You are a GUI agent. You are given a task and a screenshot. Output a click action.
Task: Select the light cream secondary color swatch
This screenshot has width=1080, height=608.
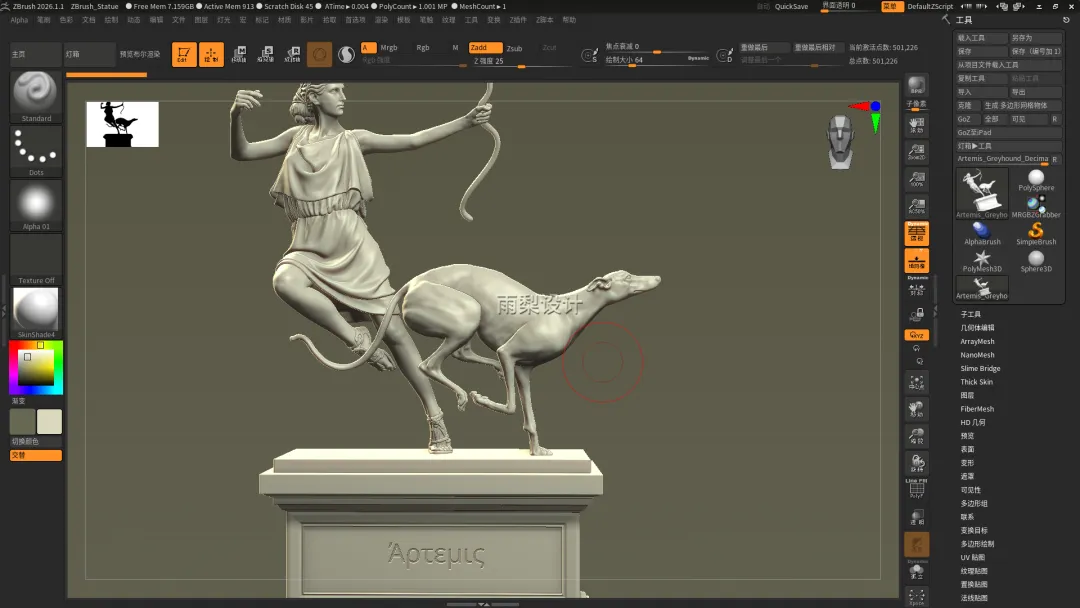(49, 421)
